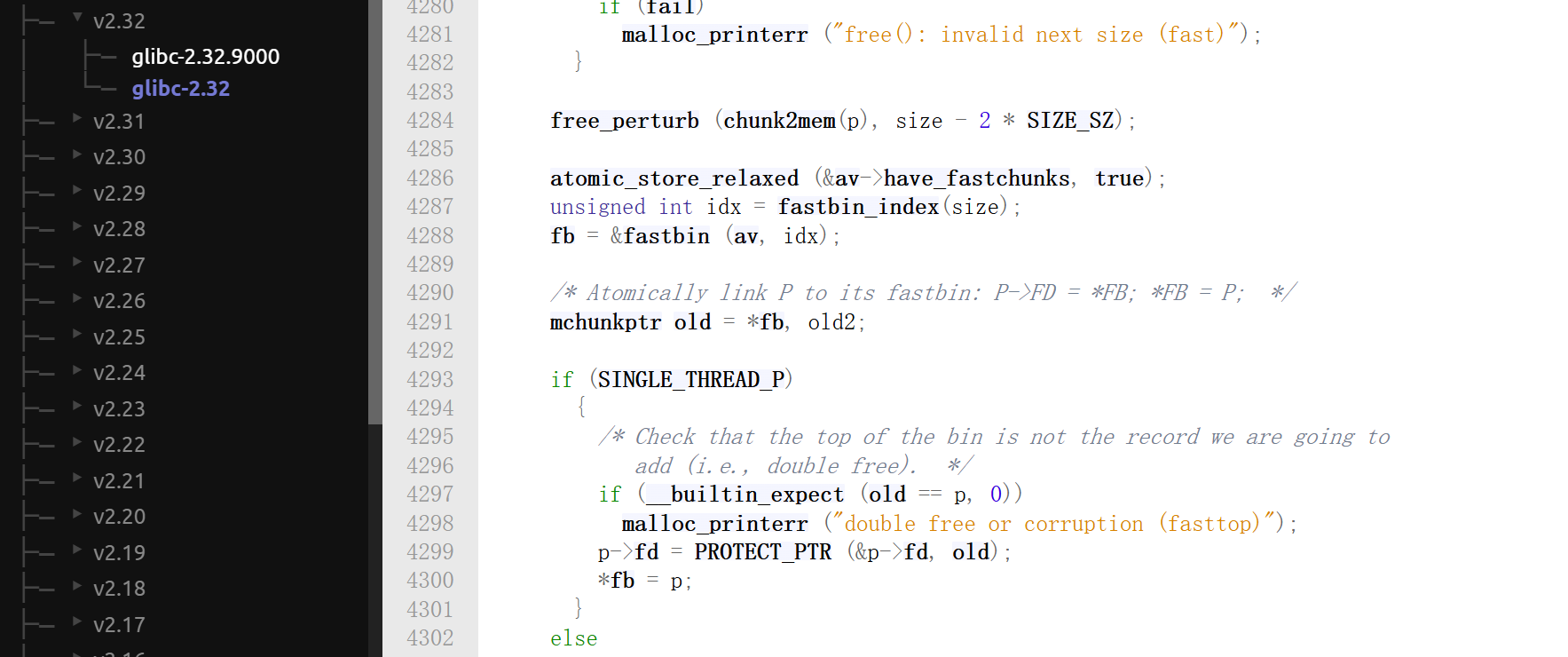Select the v2.28 tree label
1568x657 pixels.
point(119,229)
